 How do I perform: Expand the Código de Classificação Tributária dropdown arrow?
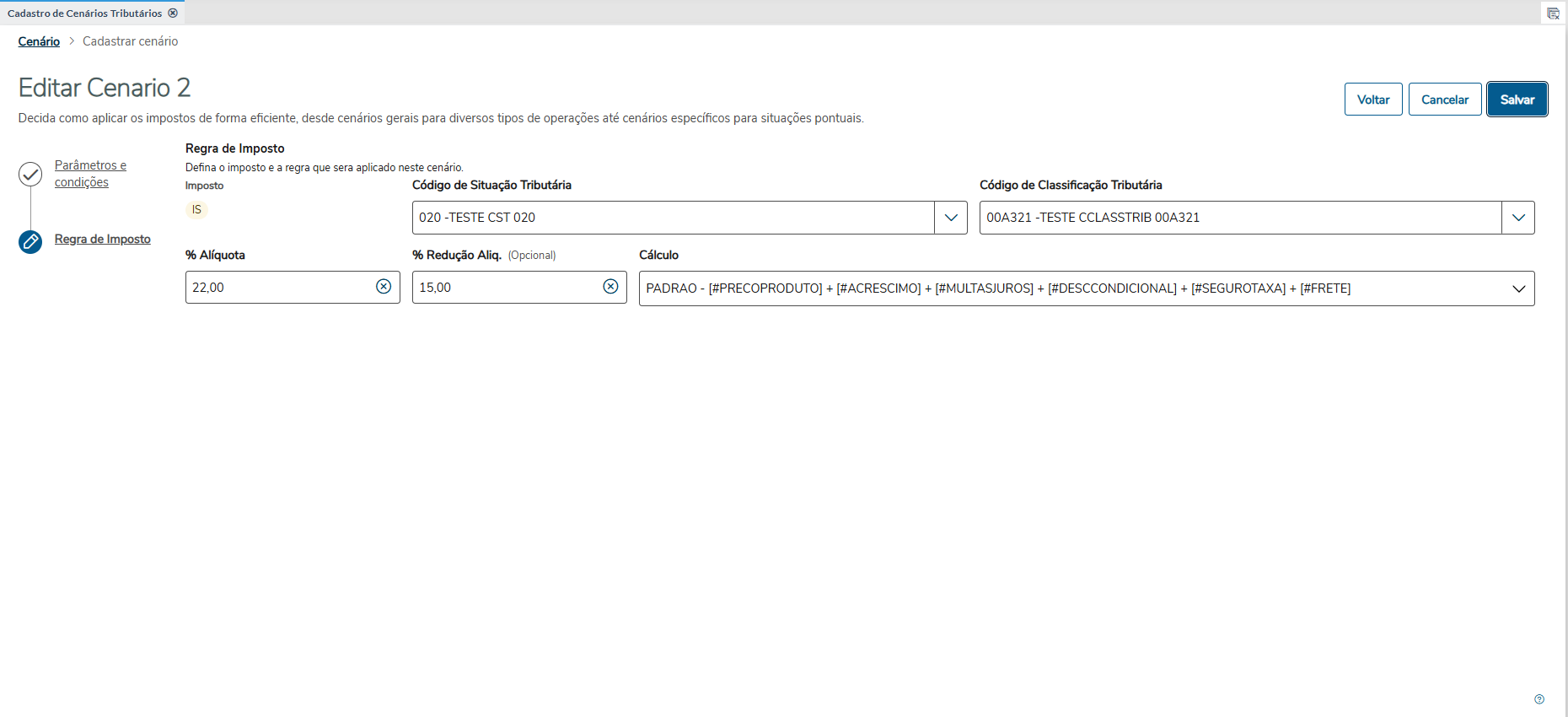point(1518,218)
